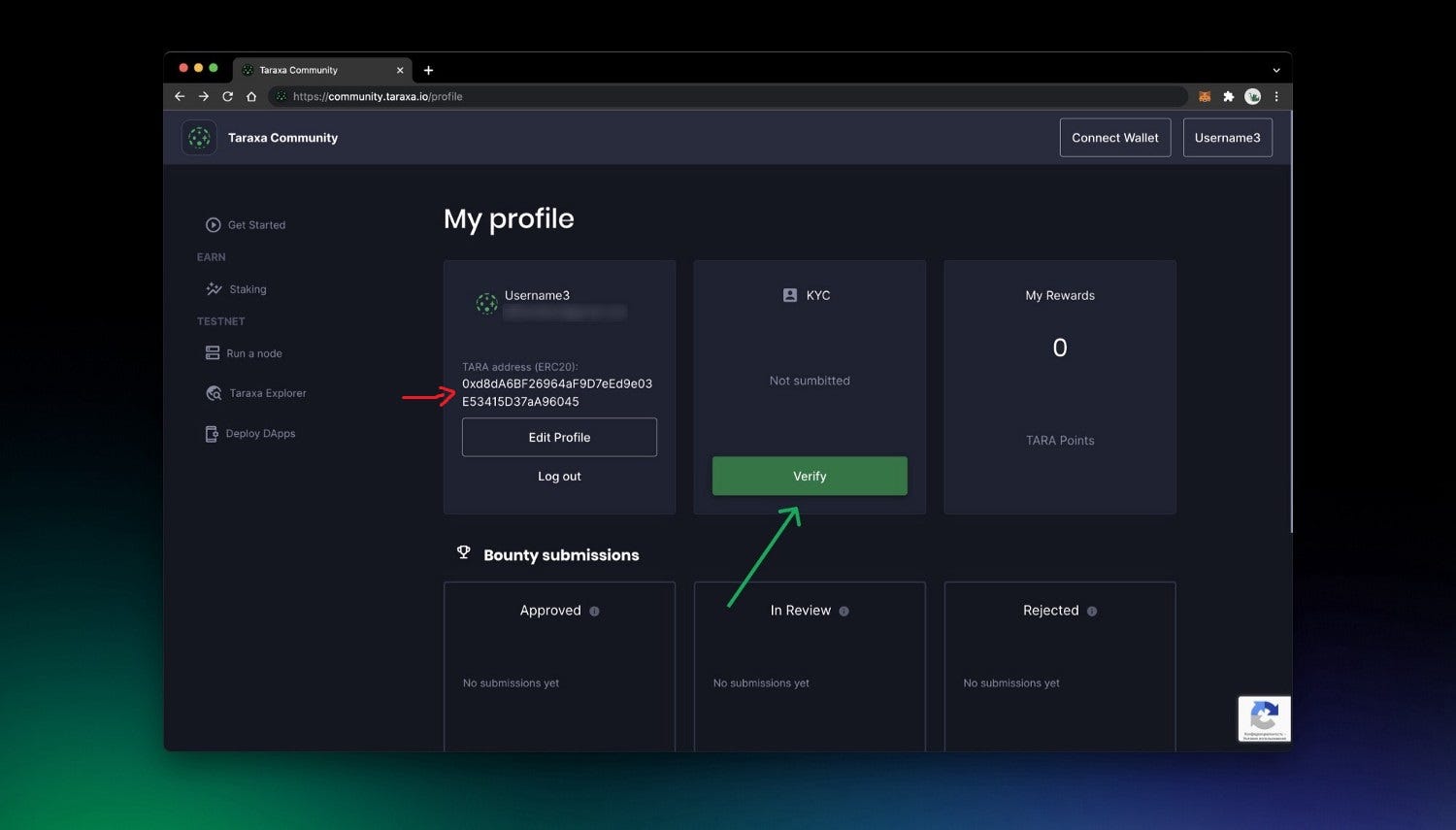
Task: Click No submissions yet under Approved
Action: point(511,683)
